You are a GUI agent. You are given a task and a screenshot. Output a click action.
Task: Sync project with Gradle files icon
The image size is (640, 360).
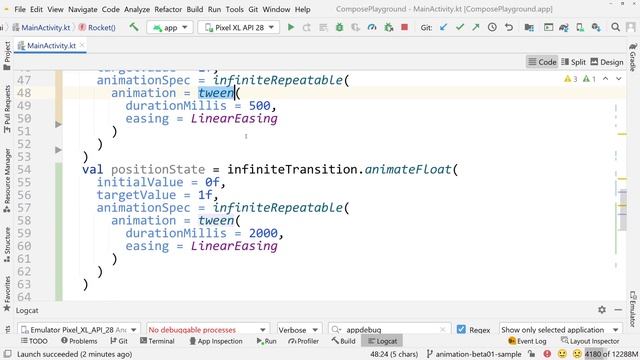point(564,27)
